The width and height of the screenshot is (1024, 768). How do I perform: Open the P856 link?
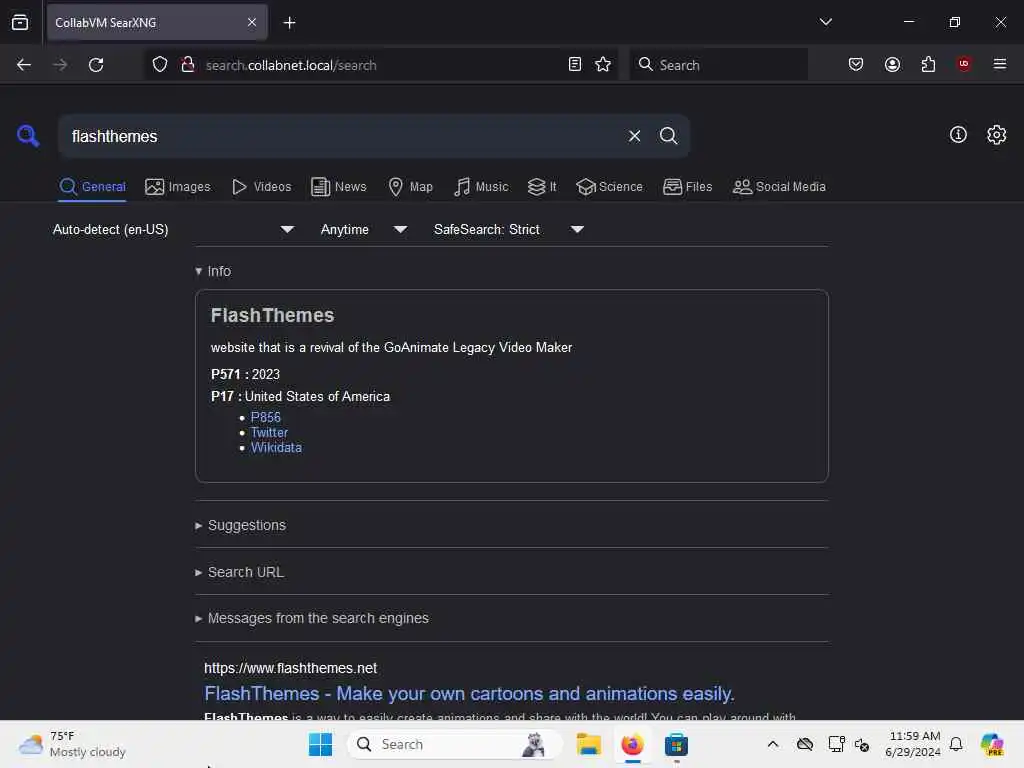click(x=265, y=417)
